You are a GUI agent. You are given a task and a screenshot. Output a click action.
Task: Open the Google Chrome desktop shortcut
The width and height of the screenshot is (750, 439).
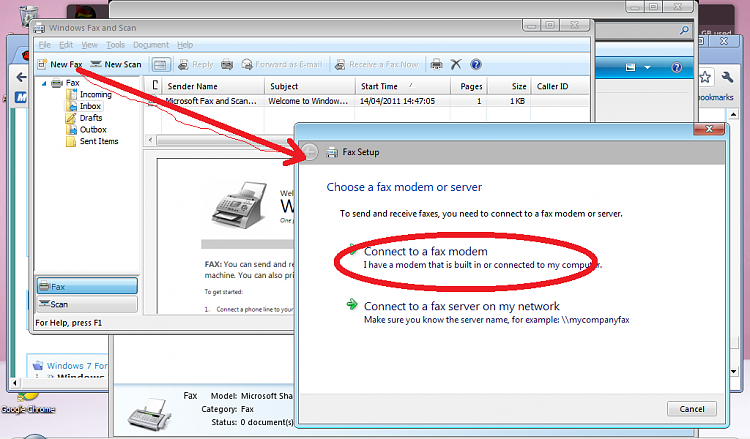pyautogui.click(x=28, y=404)
